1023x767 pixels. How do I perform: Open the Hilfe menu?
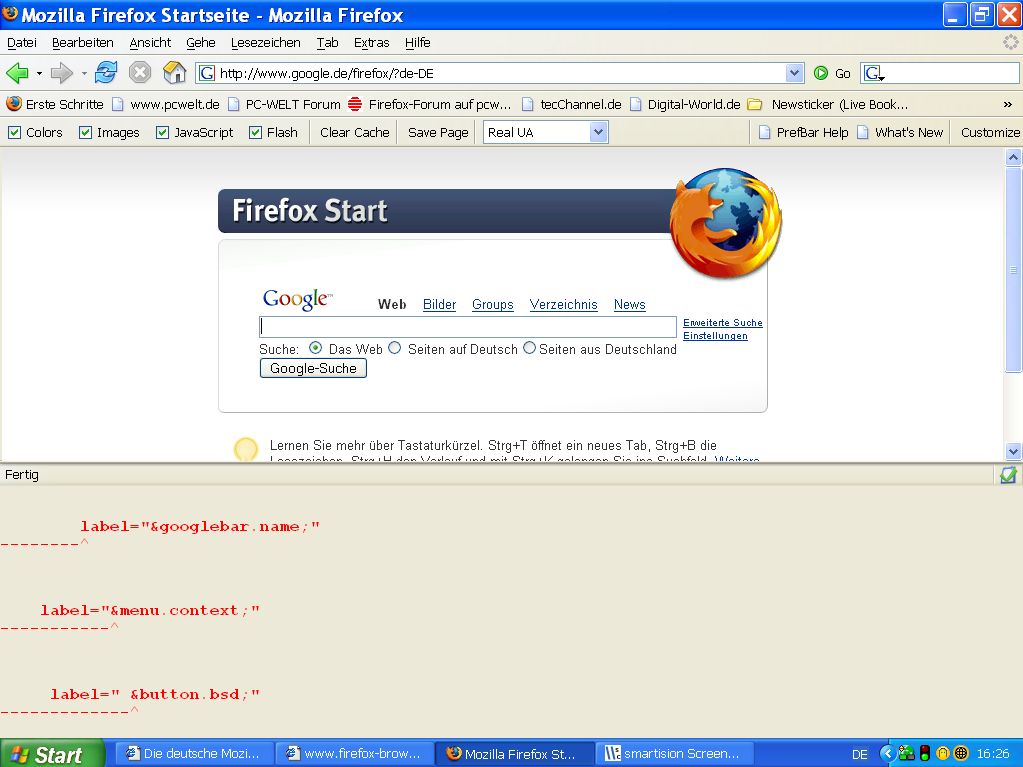click(x=418, y=43)
